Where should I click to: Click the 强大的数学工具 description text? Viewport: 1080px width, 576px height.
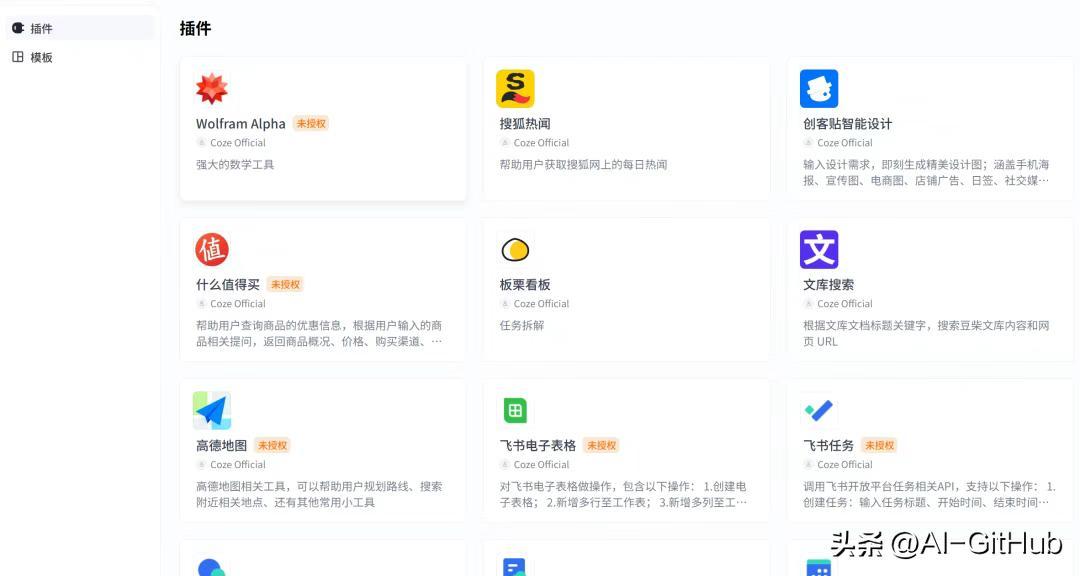coord(235,165)
